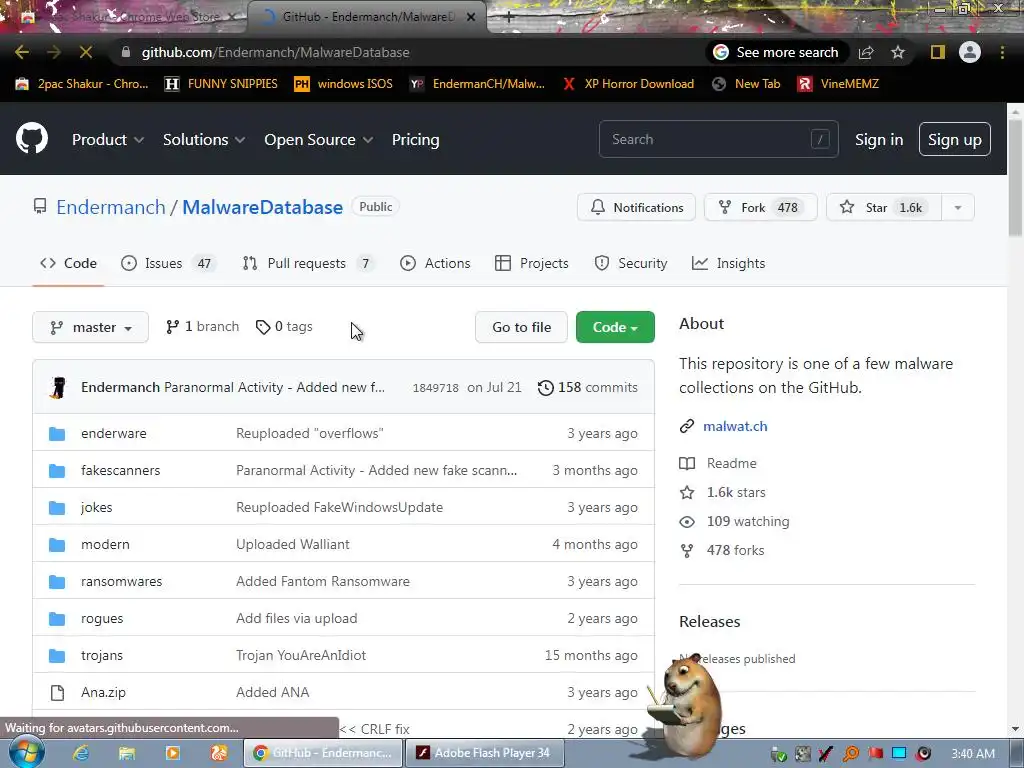Viewport: 1024px width, 768px height.
Task: Click the share page icon in address bar
Action: click(x=867, y=52)
